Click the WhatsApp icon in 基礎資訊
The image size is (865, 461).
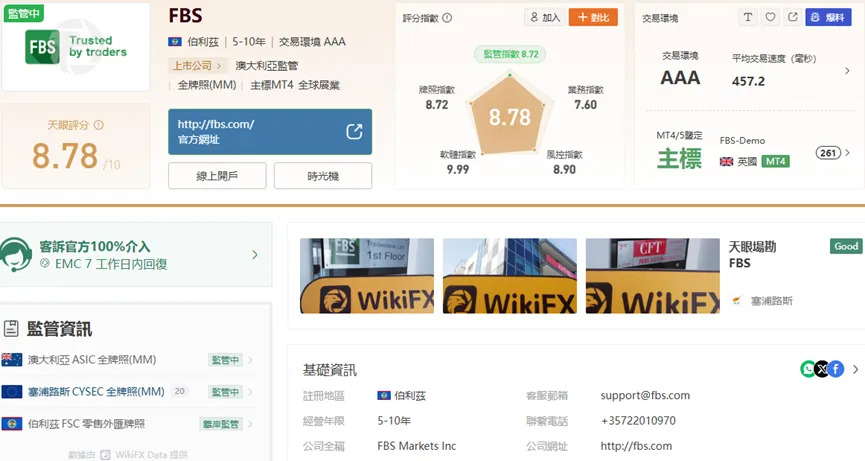(808, 369)
